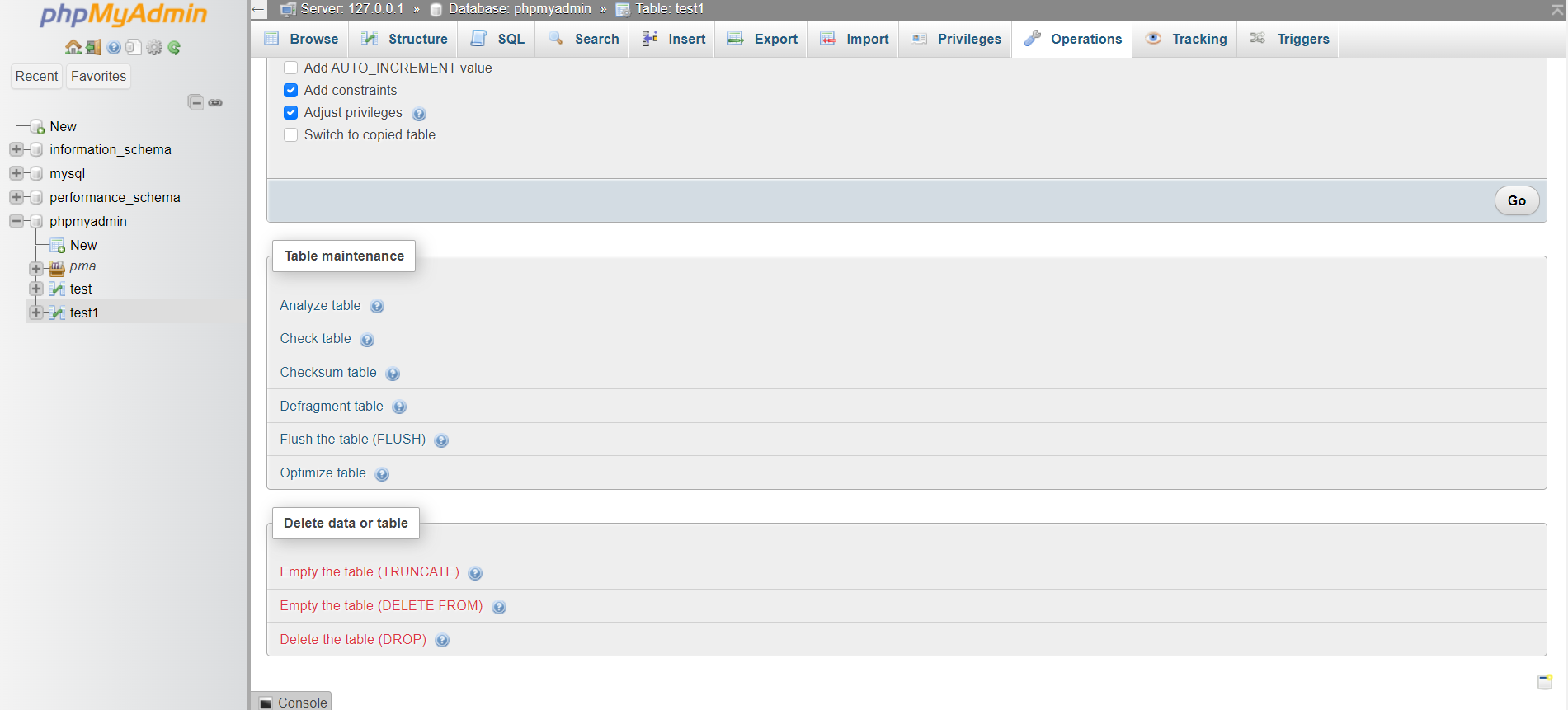Open the Triggers tab
This screenshot has width=1568, height=710.
(x=1289, y=39)
